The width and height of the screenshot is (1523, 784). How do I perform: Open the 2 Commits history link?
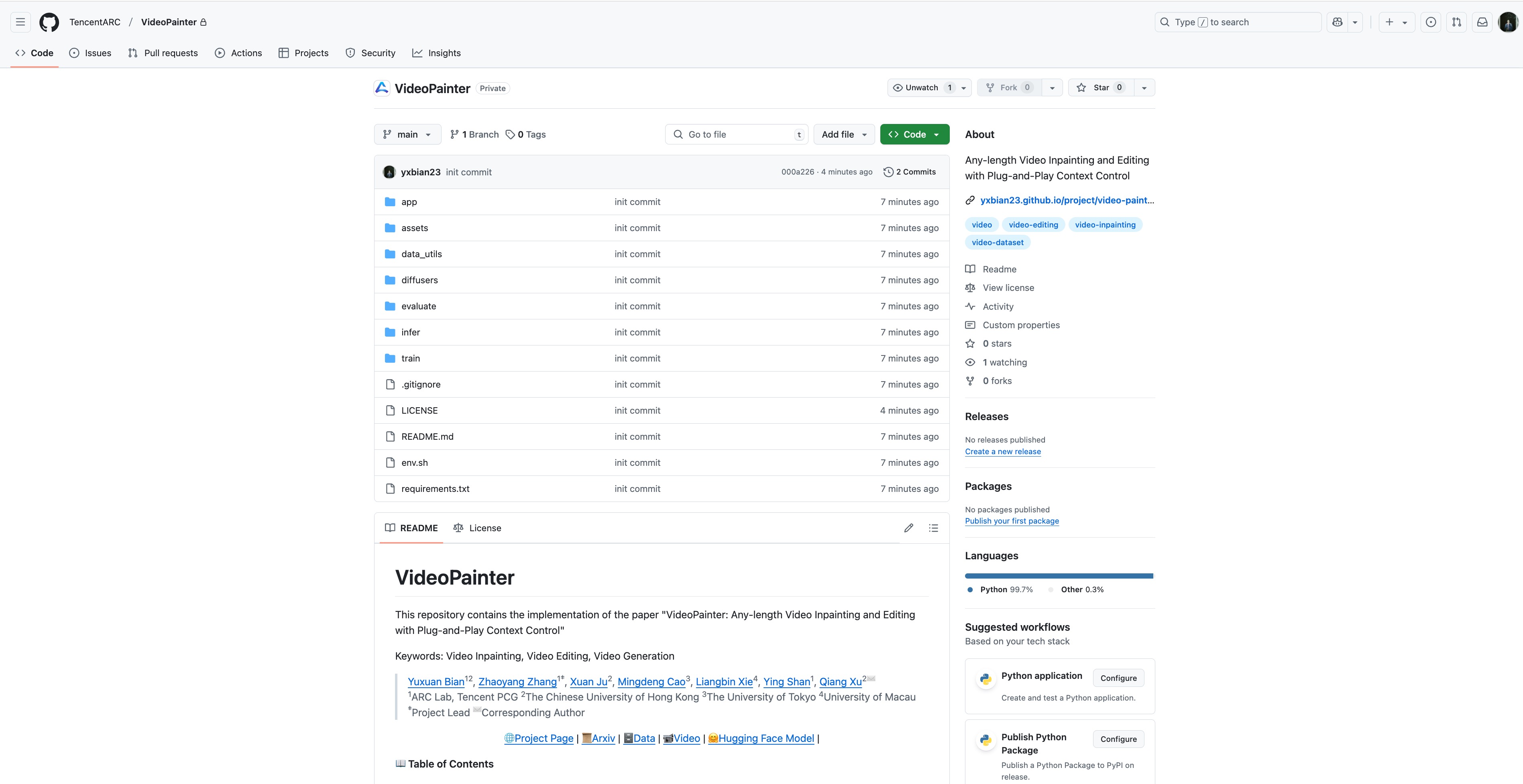click(x=909, y=172)
